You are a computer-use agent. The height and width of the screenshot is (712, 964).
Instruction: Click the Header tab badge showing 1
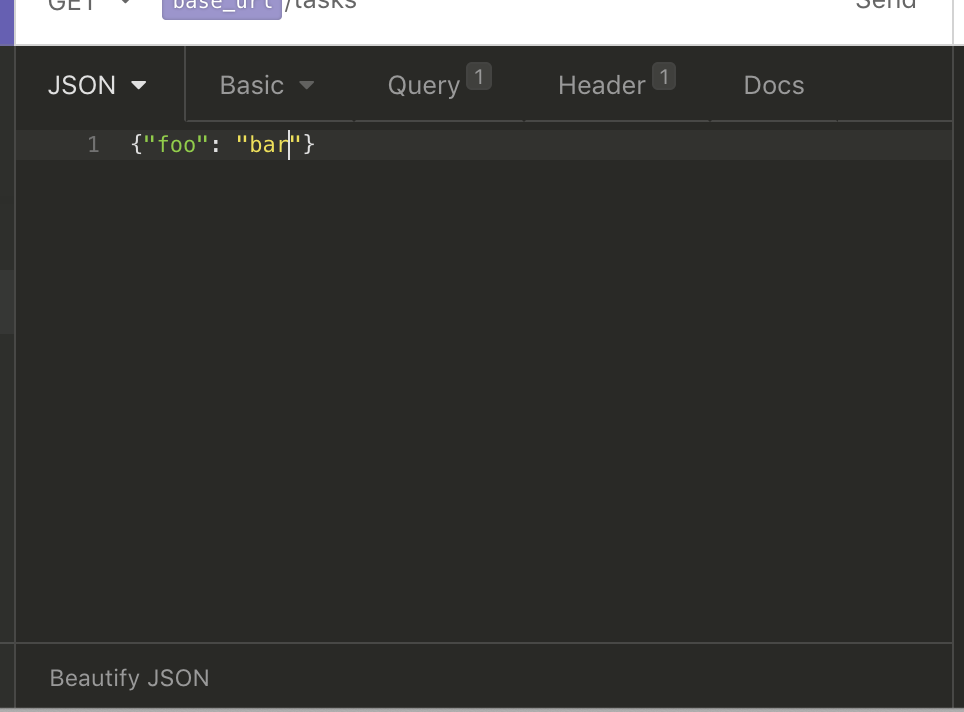663,74
